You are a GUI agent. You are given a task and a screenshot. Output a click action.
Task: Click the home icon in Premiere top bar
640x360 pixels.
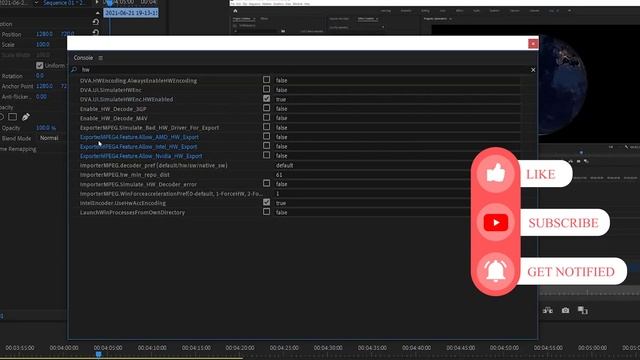coord(235,11)
